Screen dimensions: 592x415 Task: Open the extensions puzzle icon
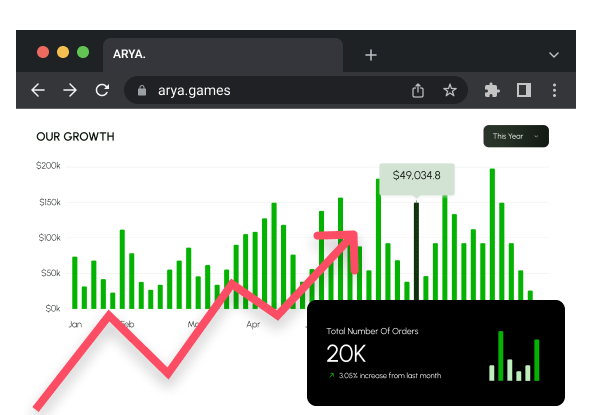(492, 90)
